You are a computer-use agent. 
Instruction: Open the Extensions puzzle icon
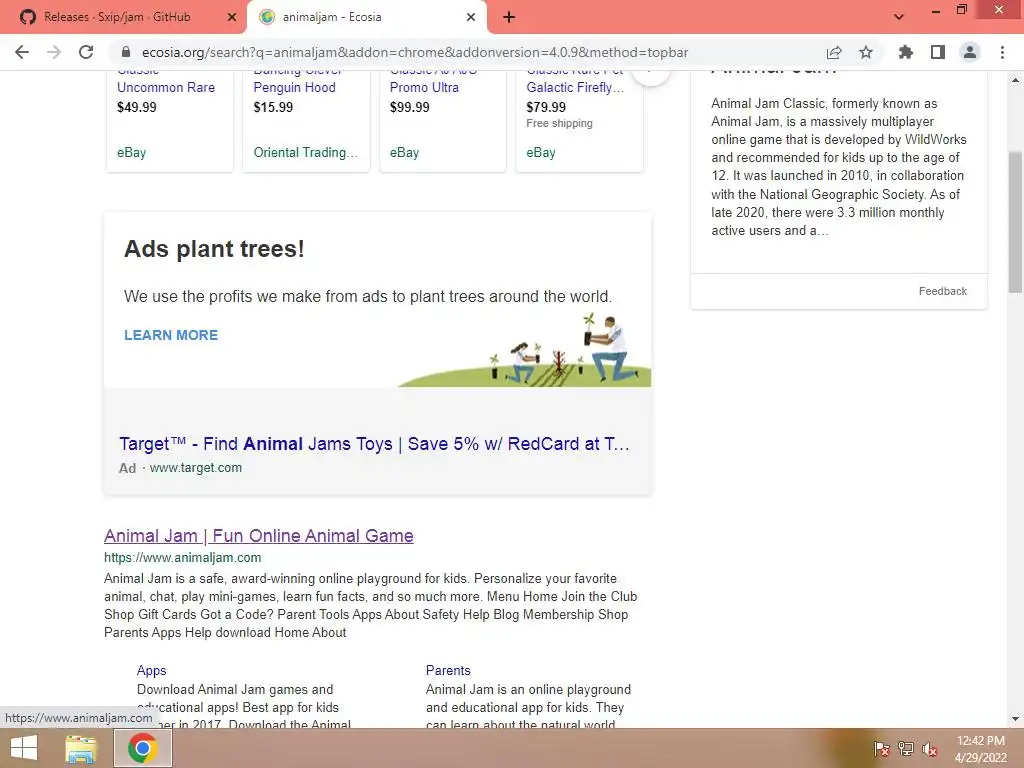[x=906, y=52]
